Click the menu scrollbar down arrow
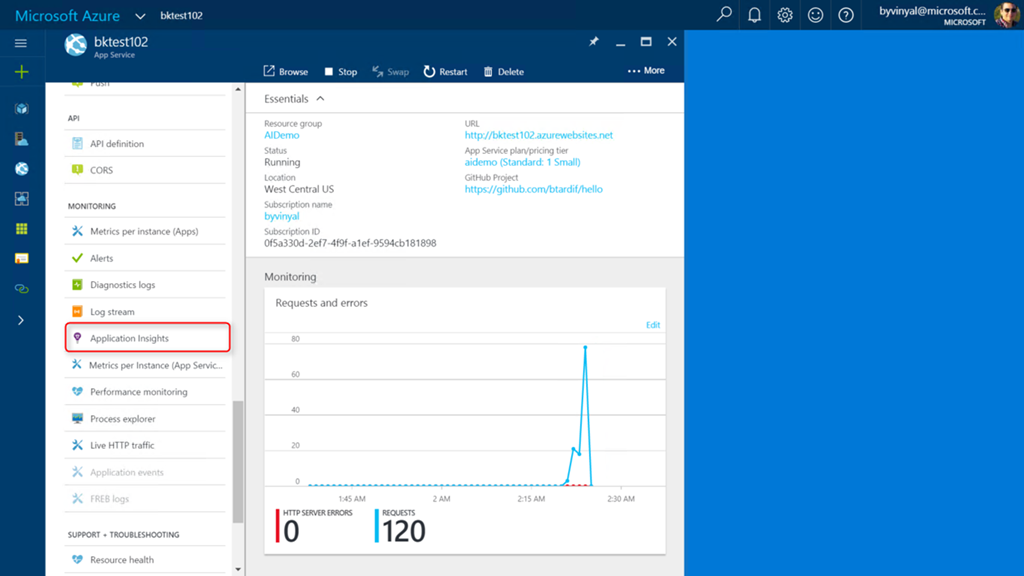This screenshot has width=1024, height=576. [x=238, y=569]
